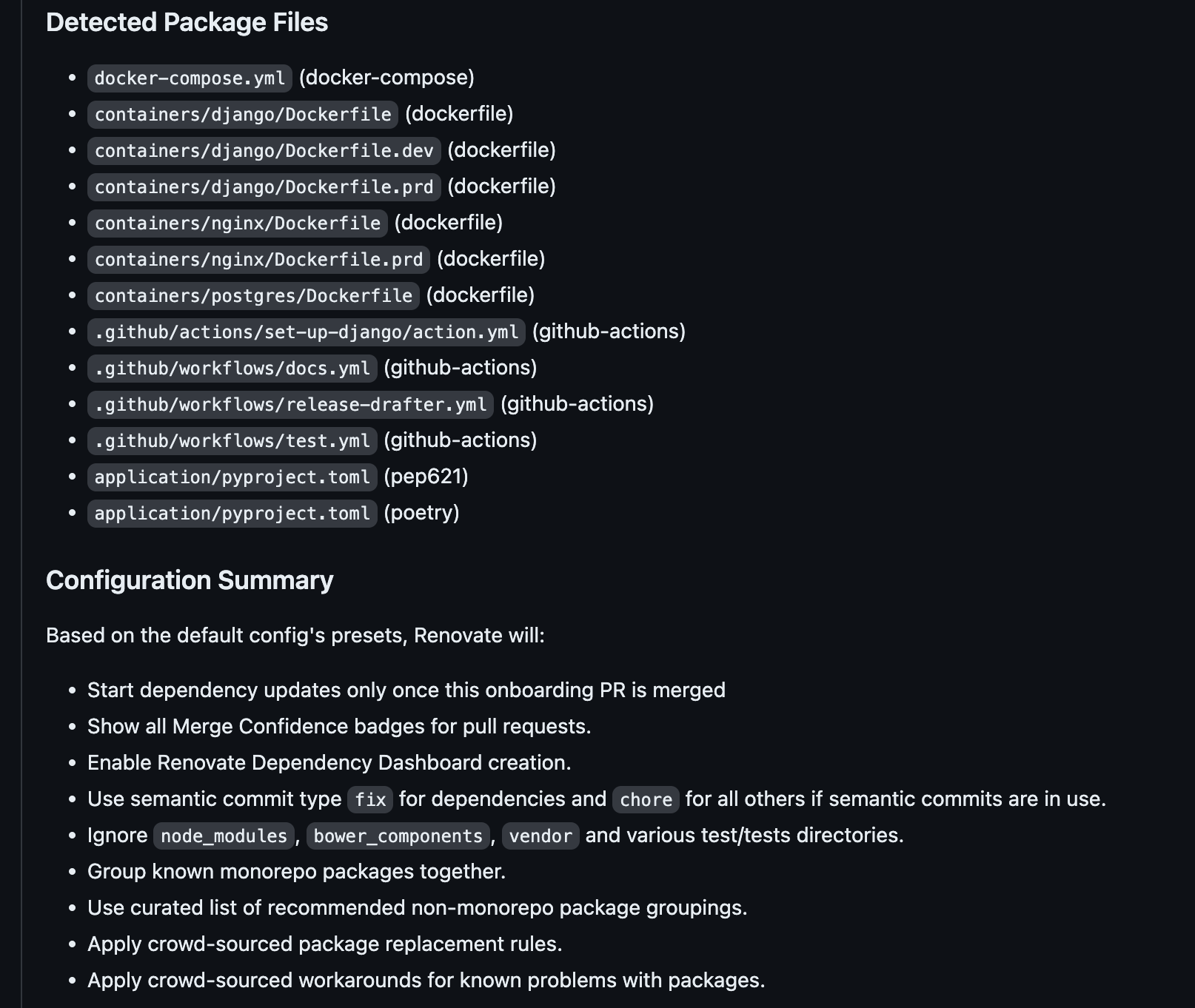Click the pyproject.toml entry labeled poetry
Viewport: 1195px width, 1008px height.
232,514
